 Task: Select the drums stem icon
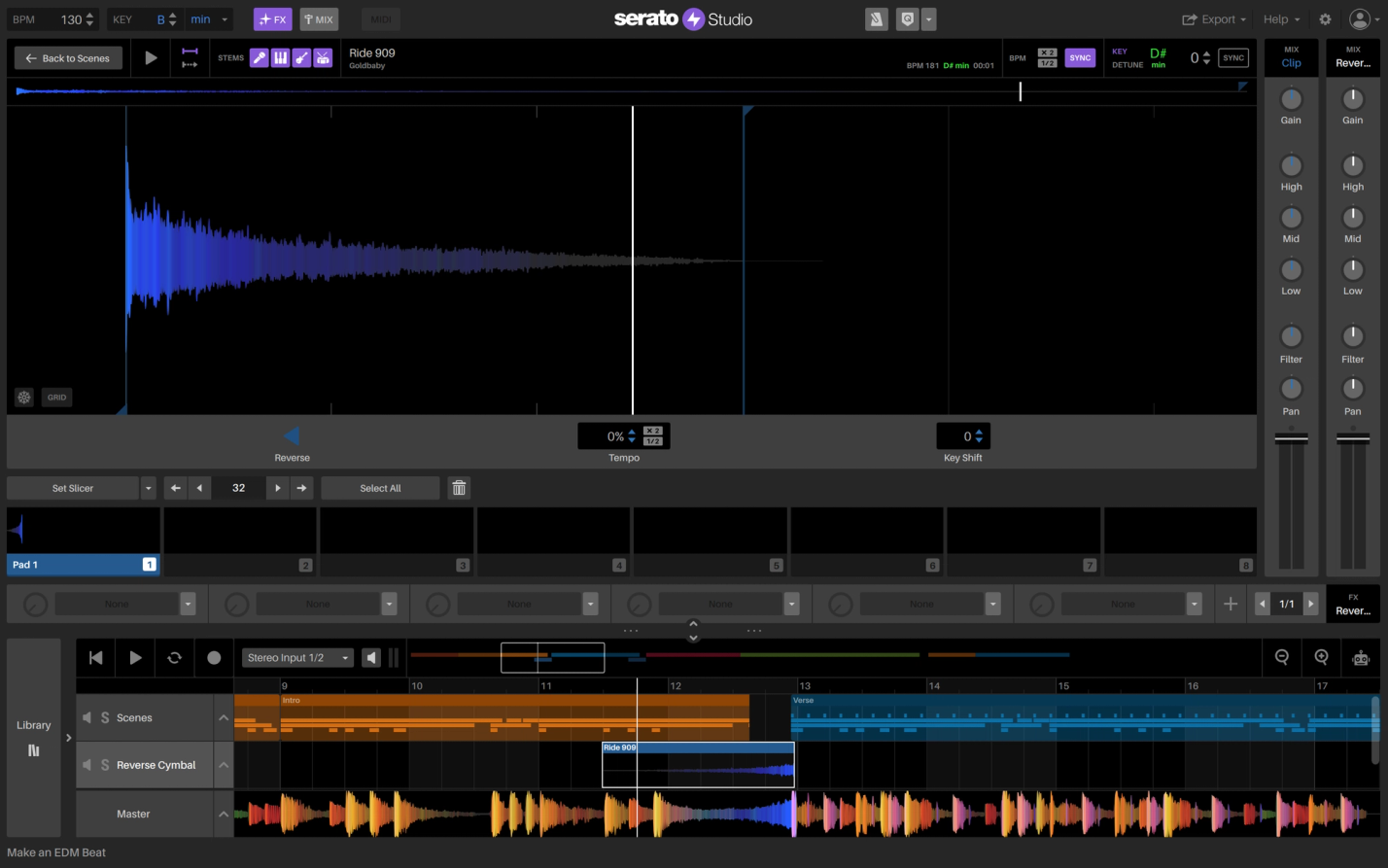(x=323, y=57)
